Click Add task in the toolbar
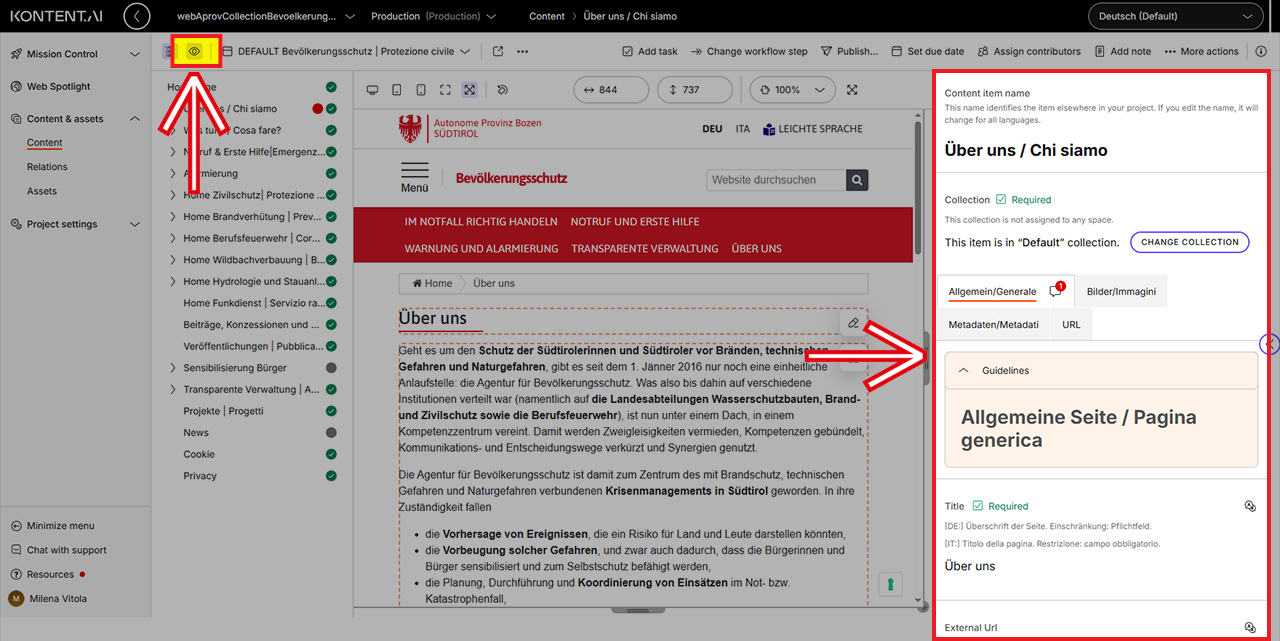Image resolution: width=1280 pixels, height=641 pixels. (649, 51)
